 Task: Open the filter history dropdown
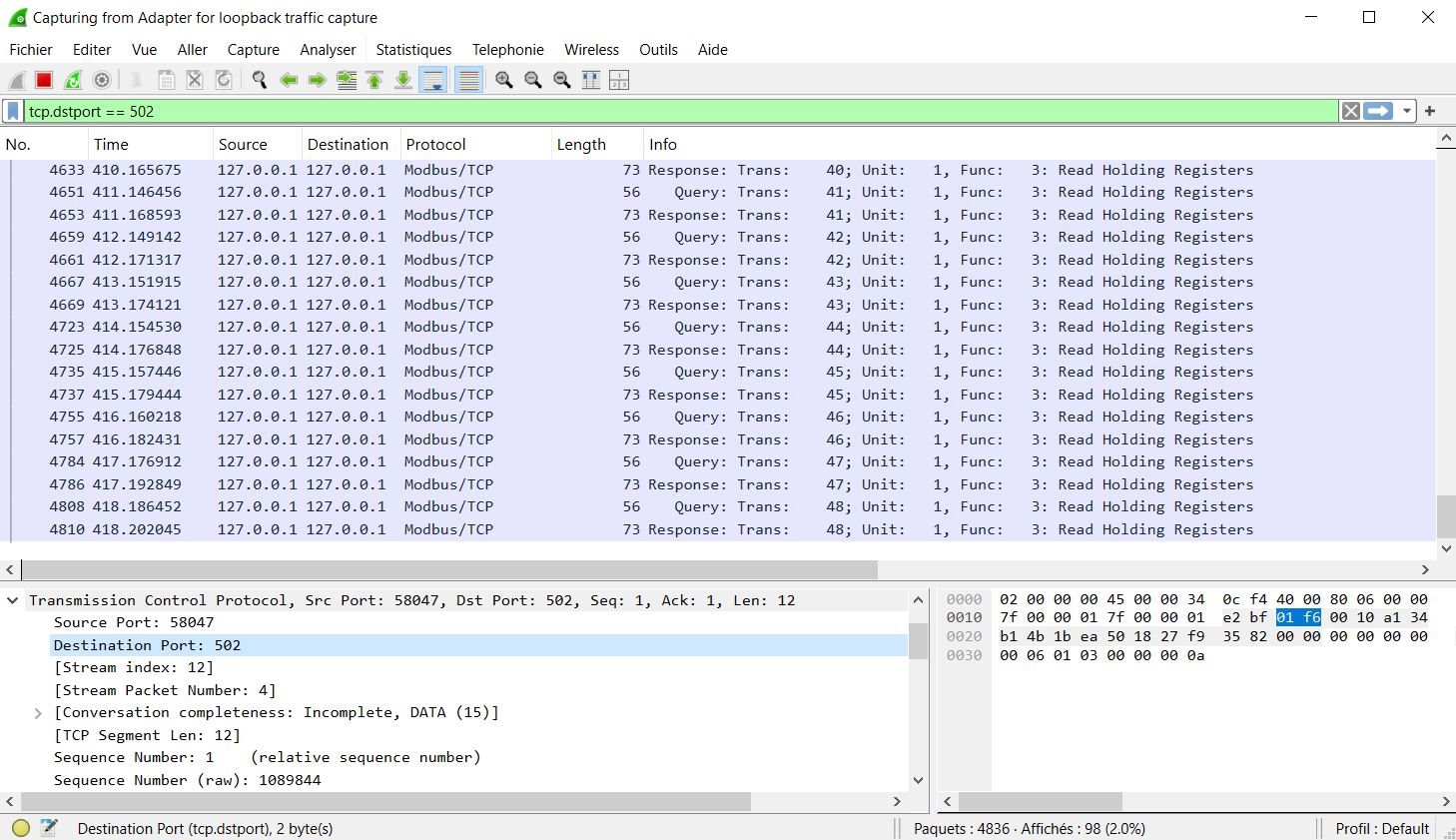point(1405,111)
